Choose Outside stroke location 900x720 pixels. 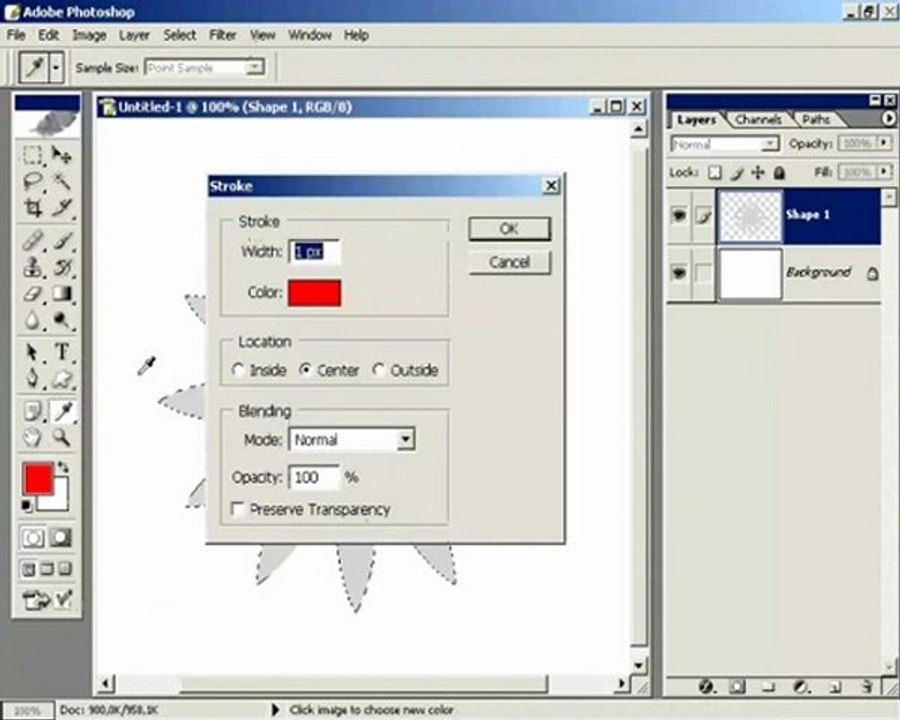(x=378, y=370)
